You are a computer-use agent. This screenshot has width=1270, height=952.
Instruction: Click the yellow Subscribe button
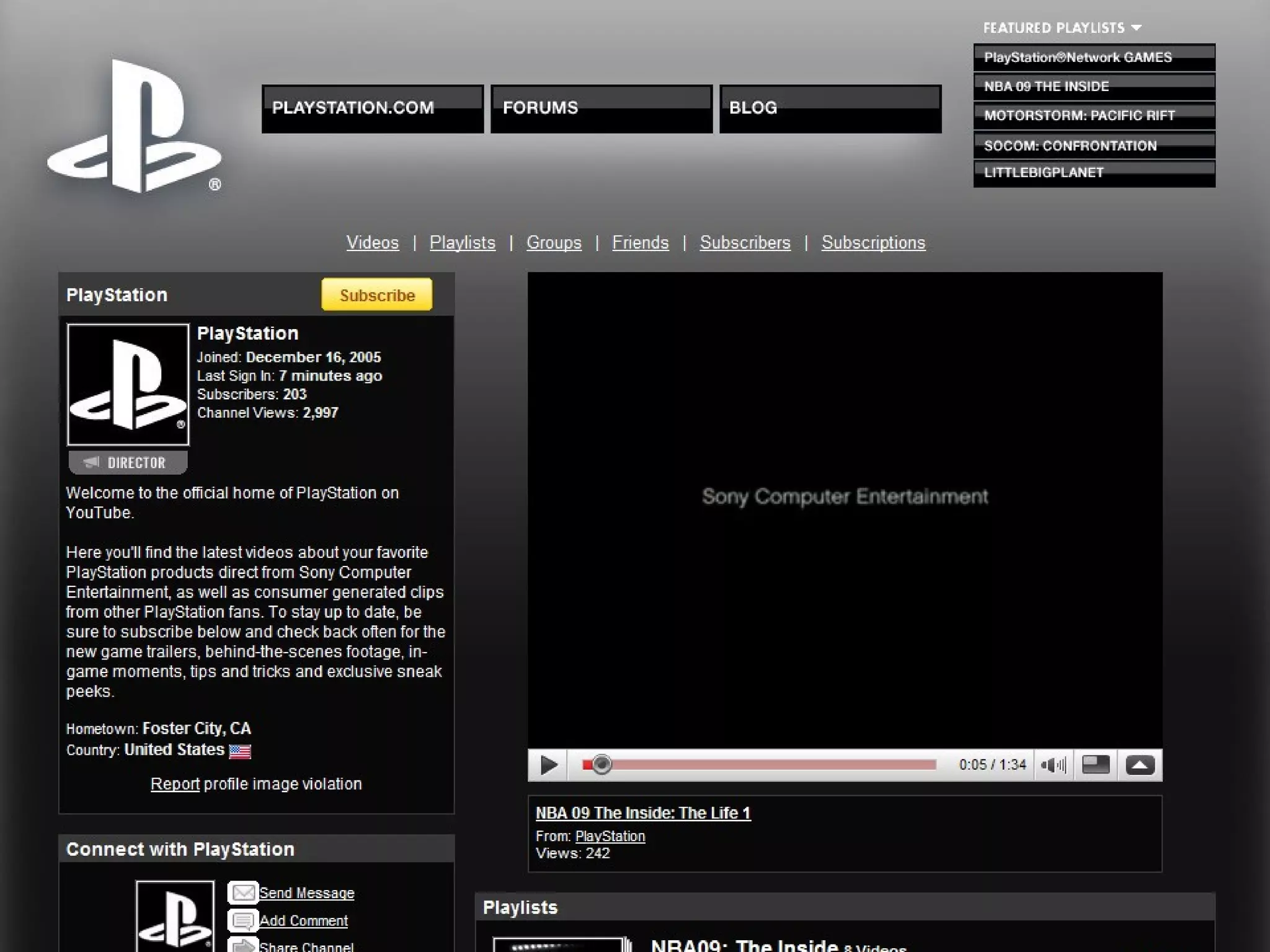[x=376, y=295]
